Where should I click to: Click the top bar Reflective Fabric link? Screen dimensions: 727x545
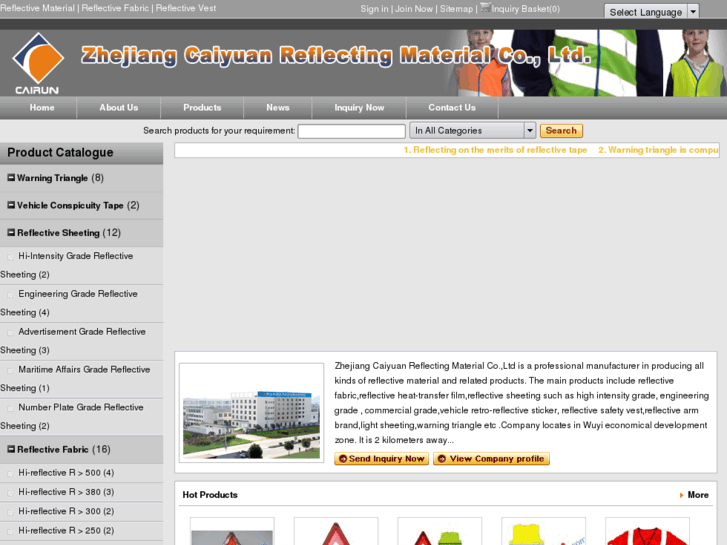tap(115, 8)
